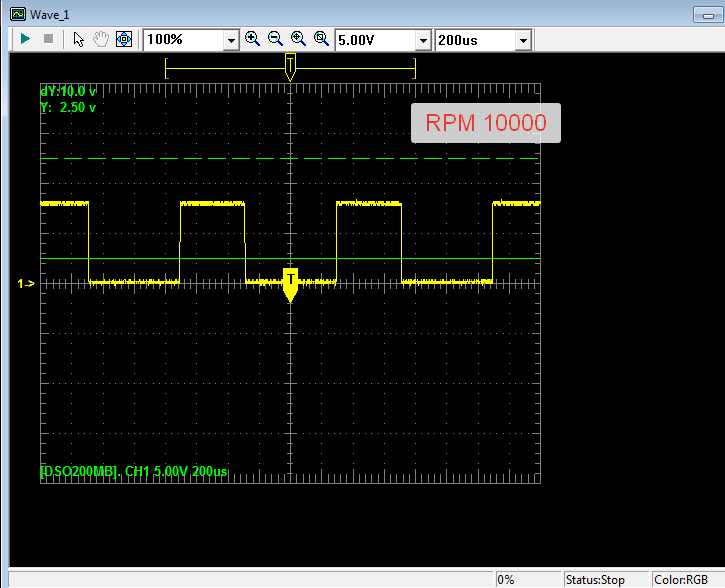Select the arrow pointer tool
725x588 pixels.
79,39
